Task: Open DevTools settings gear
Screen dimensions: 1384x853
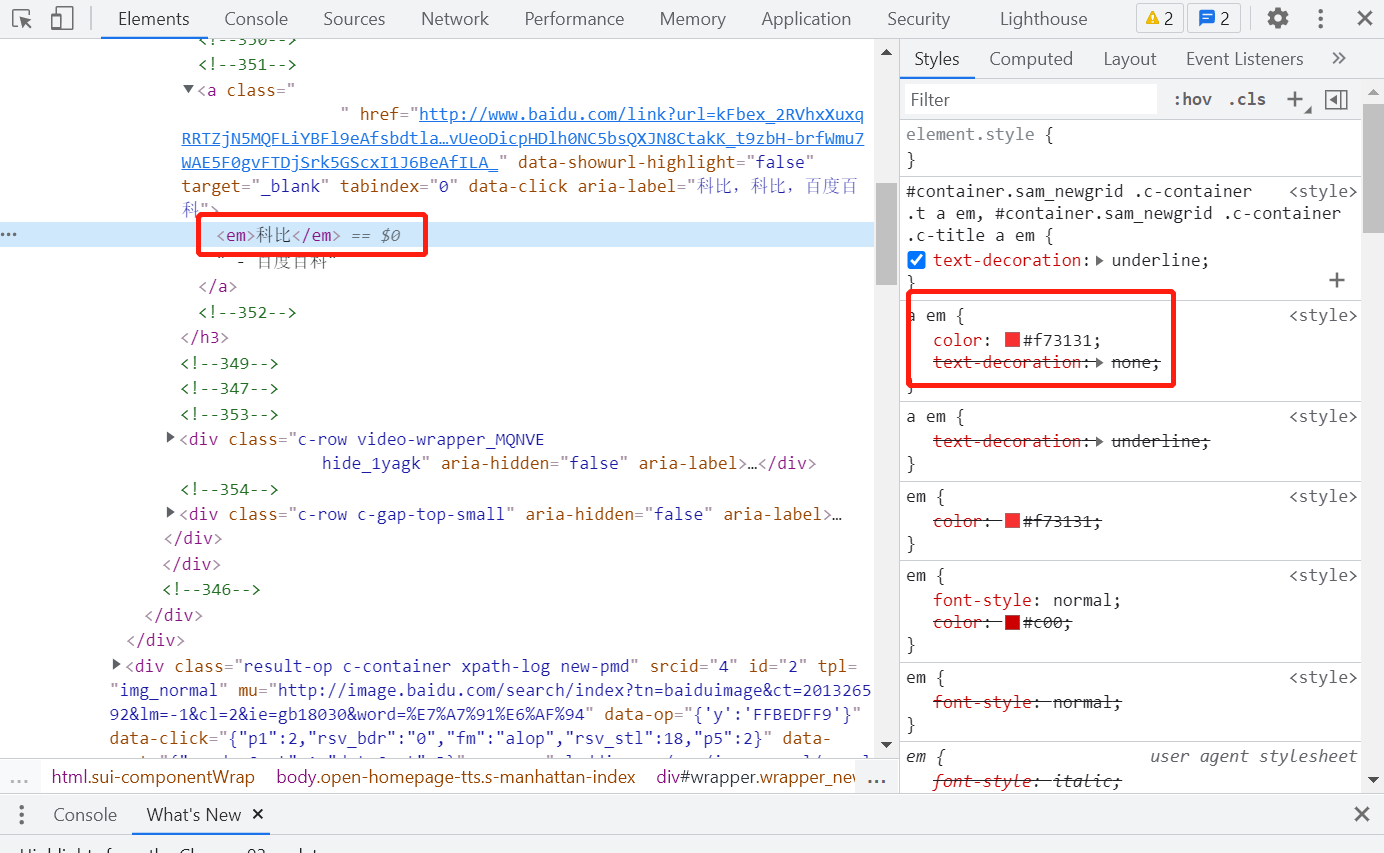Action: click(1278, 18)
